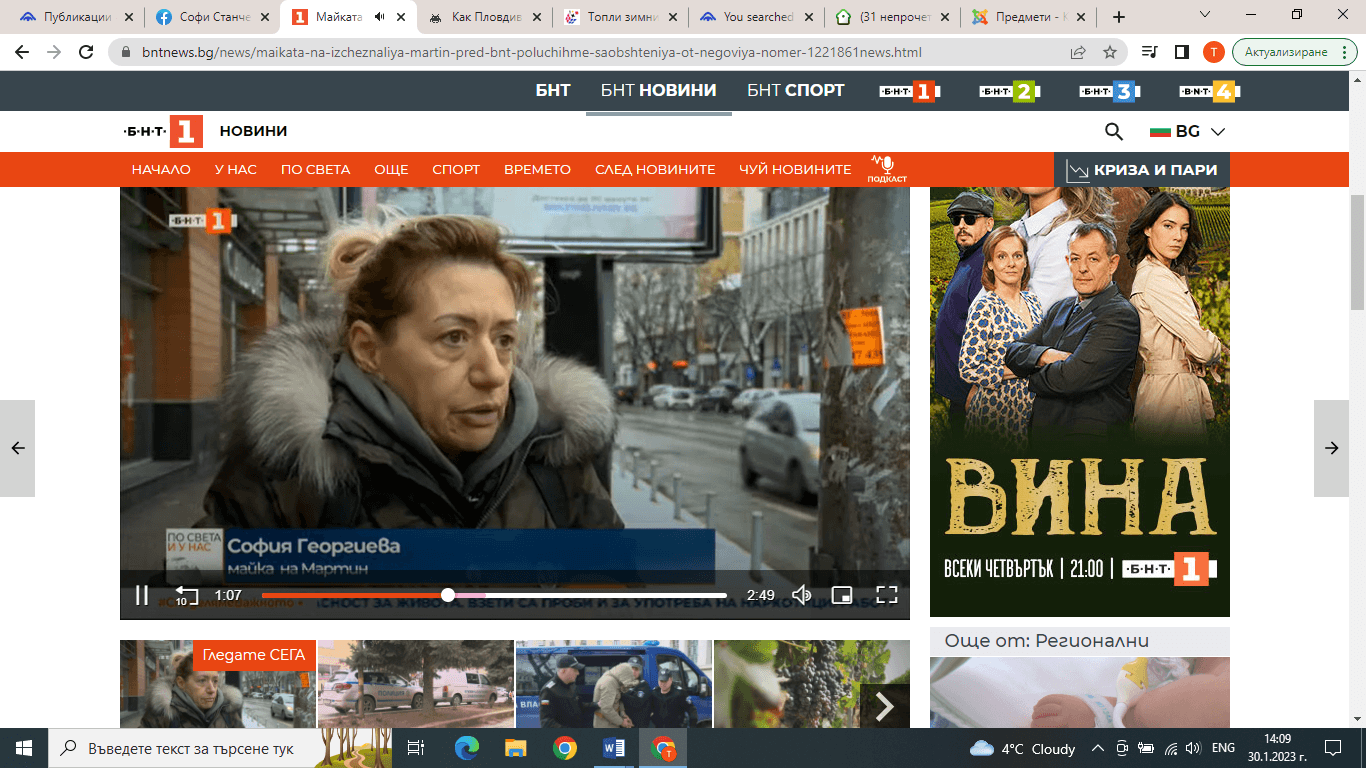Open the police van video thumbnail
This screenshot has height=768, width=1366.
tap(613, 684)
